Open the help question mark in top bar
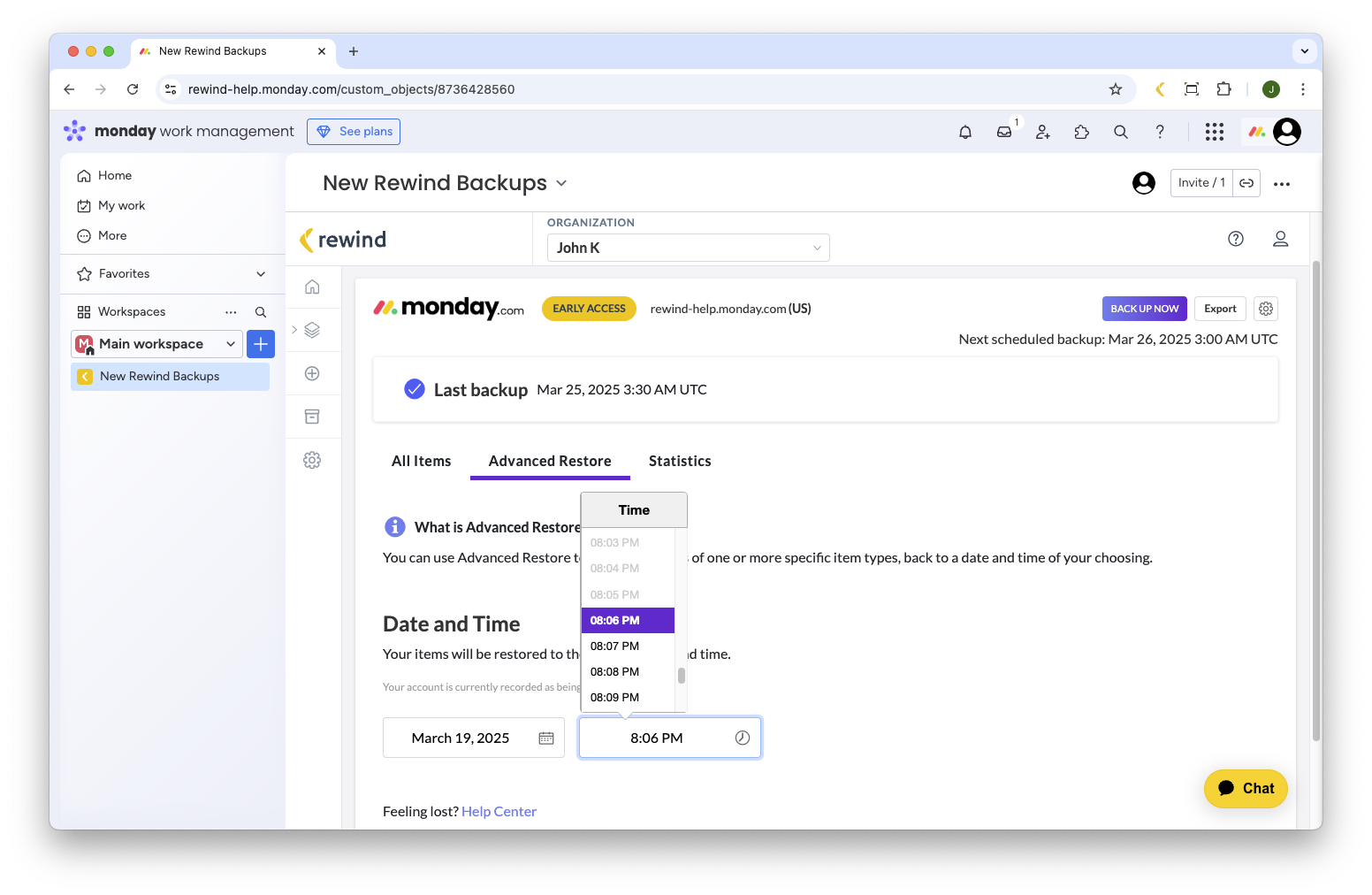 (x=1160, y=132)
